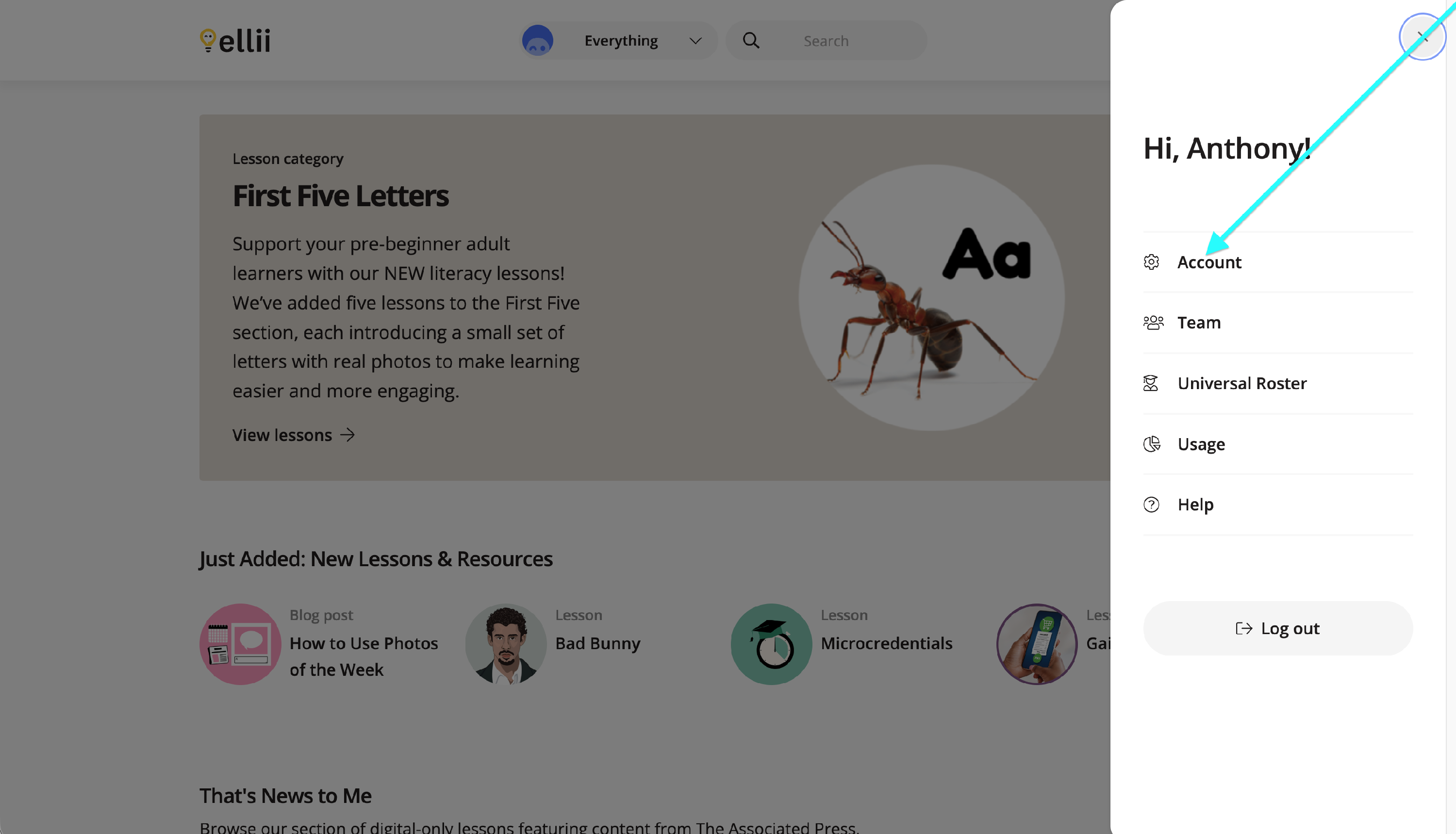Close the account side panel
Image resolution: width=1456 pixels, height=834 pixels.
point(1422,37)
